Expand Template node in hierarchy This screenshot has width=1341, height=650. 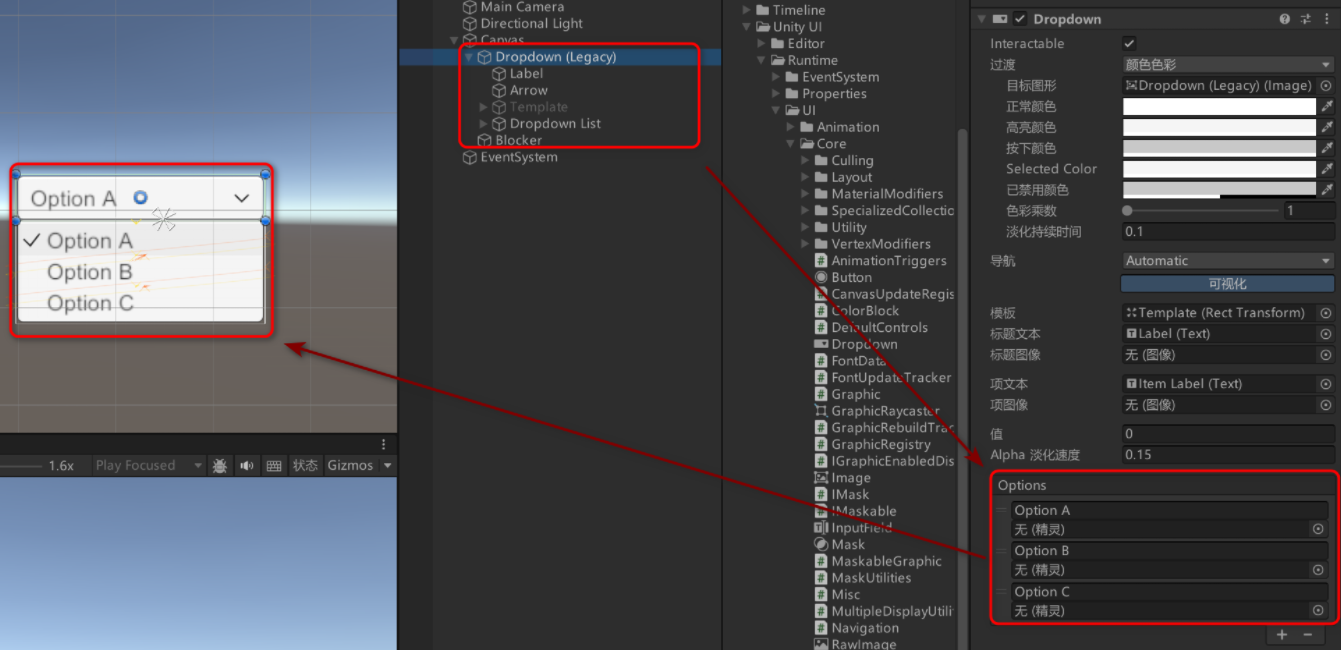[x=484, y=107]
